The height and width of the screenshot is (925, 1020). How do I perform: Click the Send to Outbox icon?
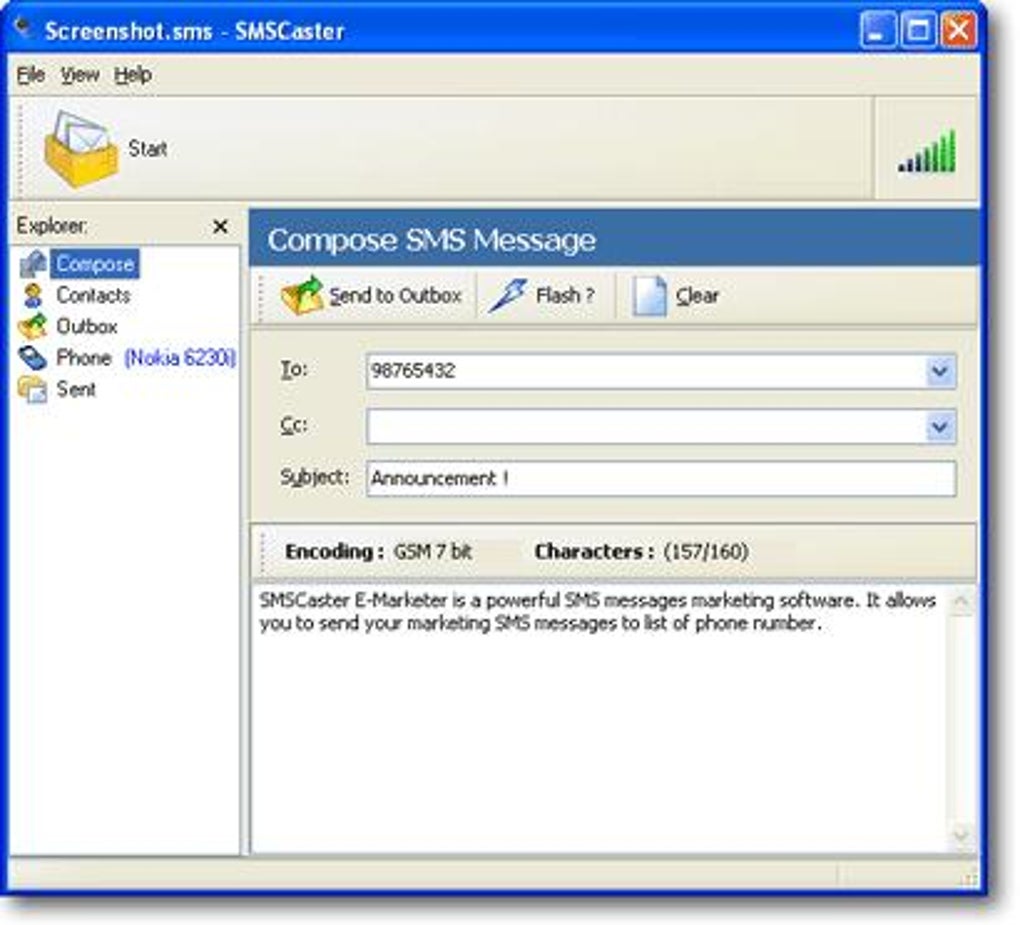pyautogui.click(x=302, y=296)
